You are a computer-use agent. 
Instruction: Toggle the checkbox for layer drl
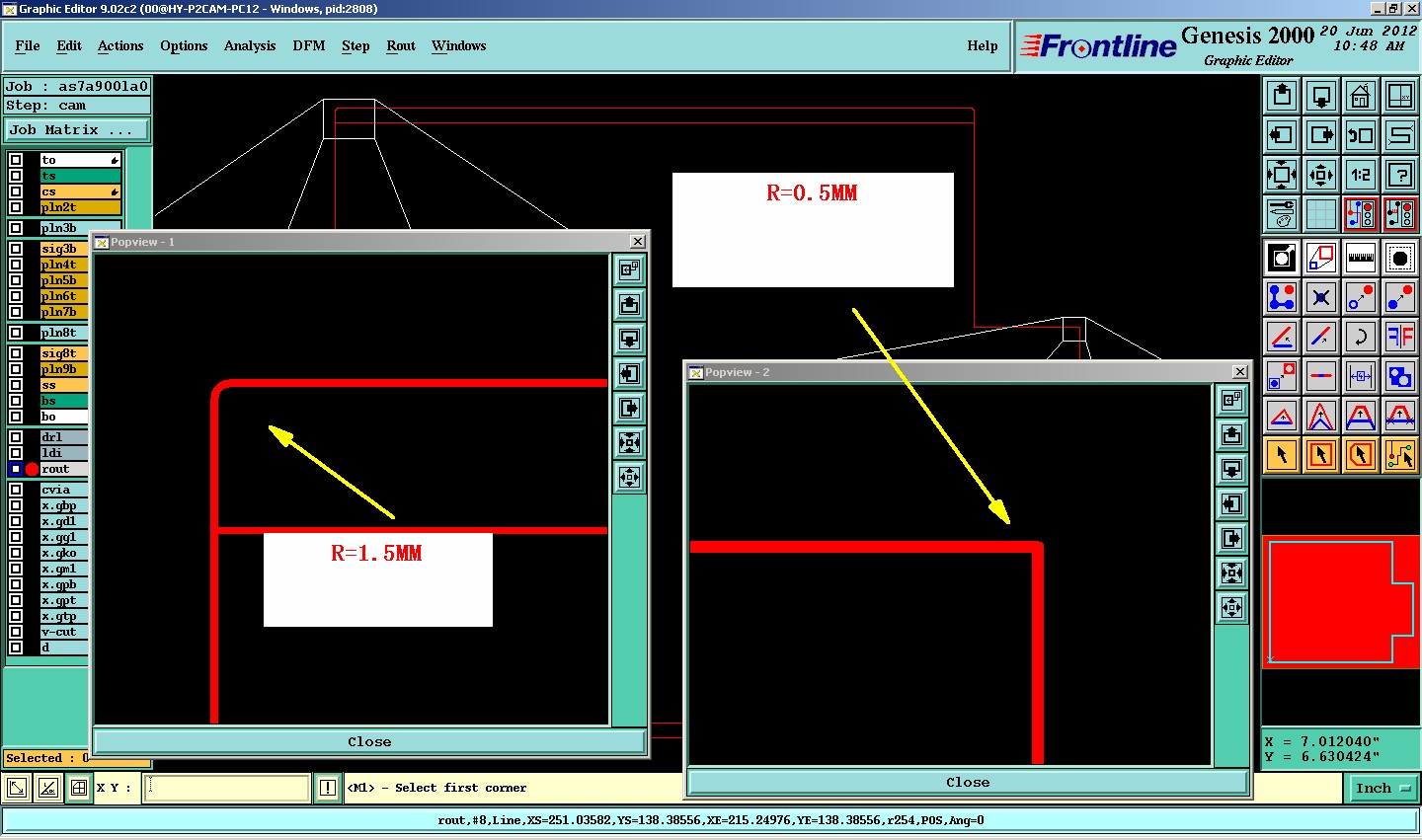(16, 437)
